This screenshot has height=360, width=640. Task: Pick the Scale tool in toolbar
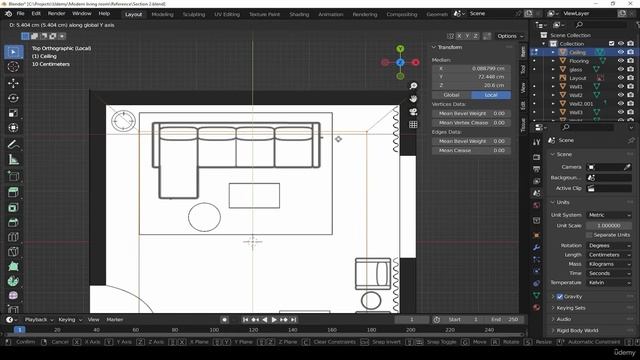click(x=13, y=113)
